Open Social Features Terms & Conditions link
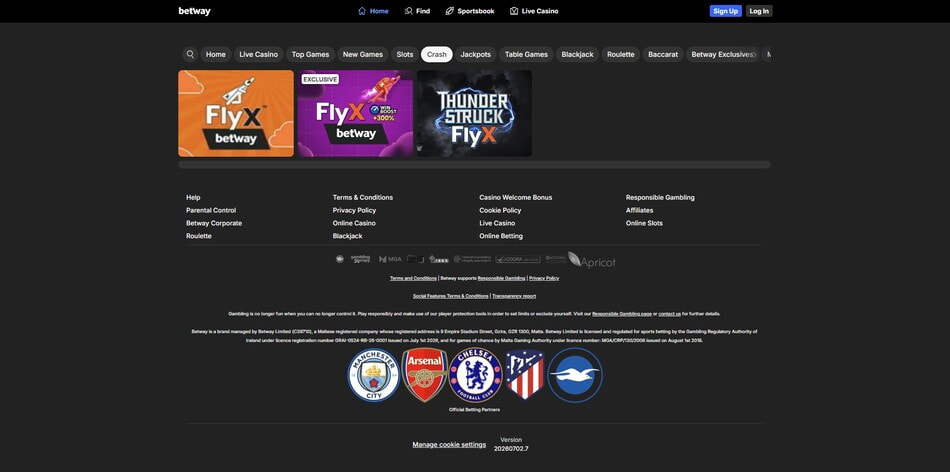The image size is (950, 472). [451, 296]
